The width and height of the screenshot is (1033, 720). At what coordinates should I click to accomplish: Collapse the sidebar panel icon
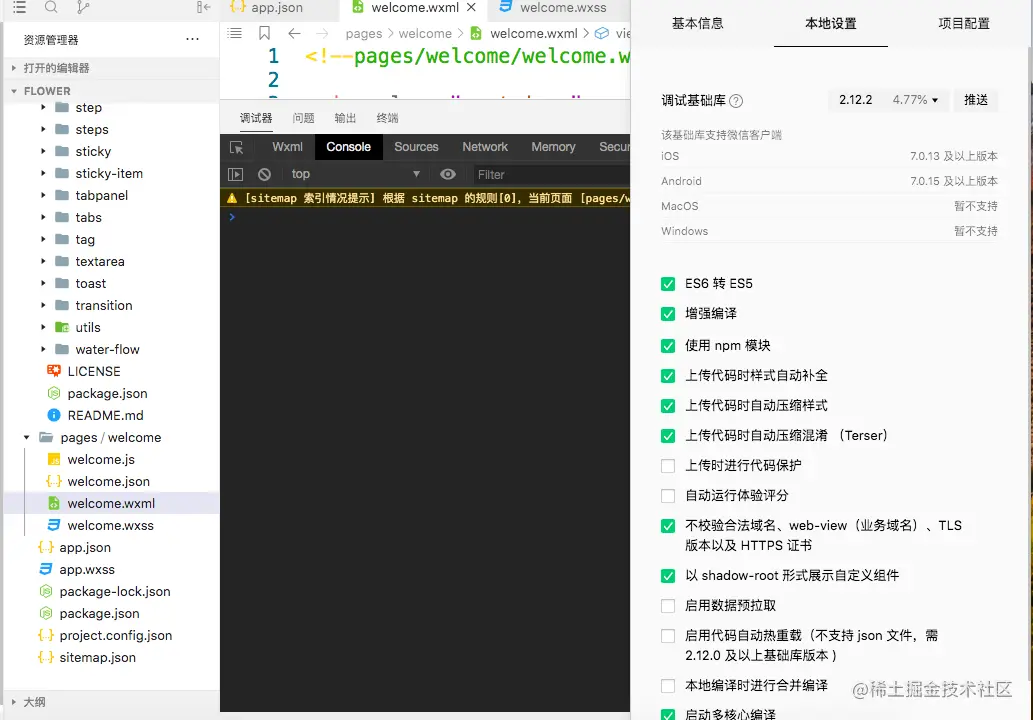(204, 7)
